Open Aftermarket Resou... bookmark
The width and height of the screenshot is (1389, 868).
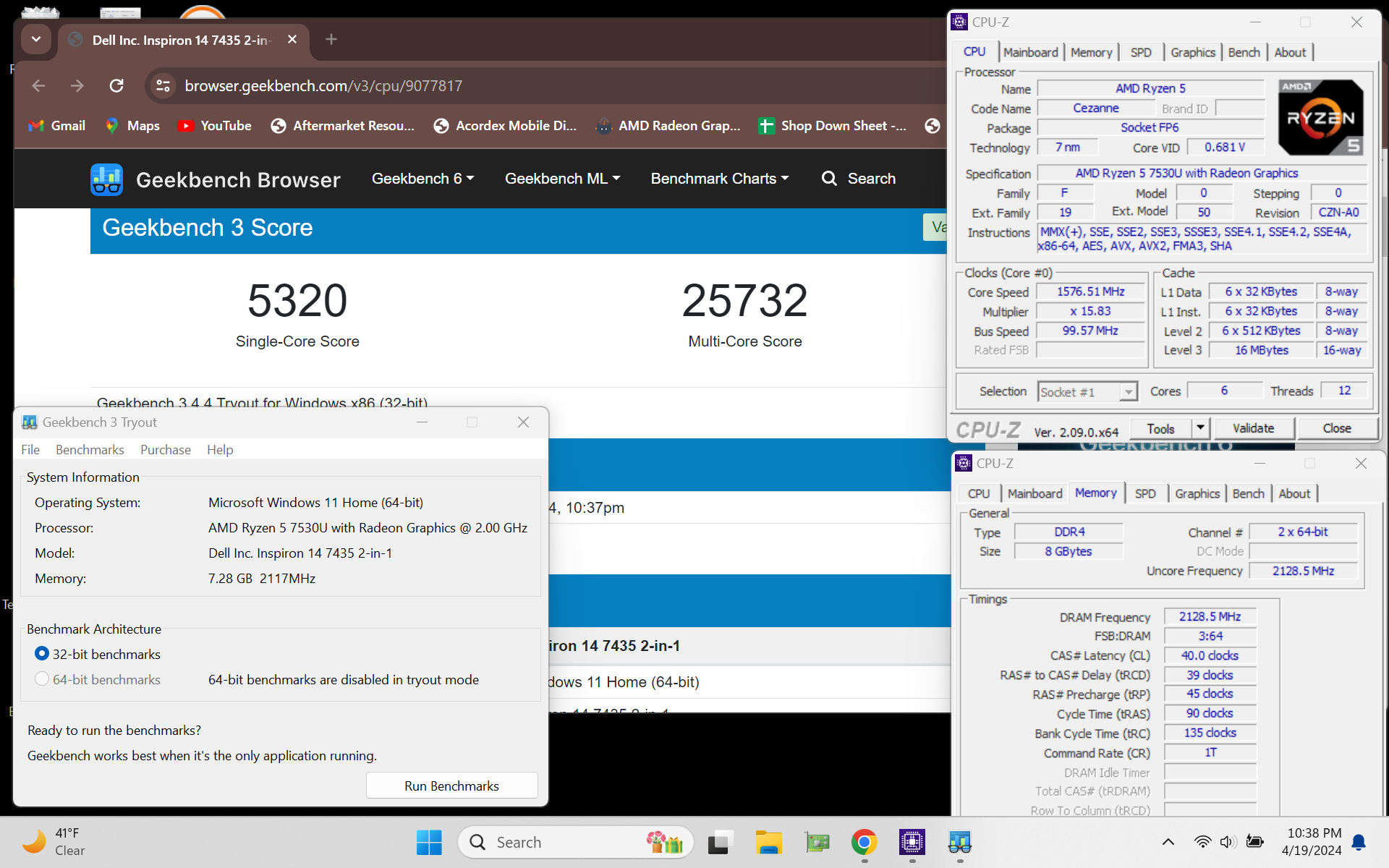(343, 126)
